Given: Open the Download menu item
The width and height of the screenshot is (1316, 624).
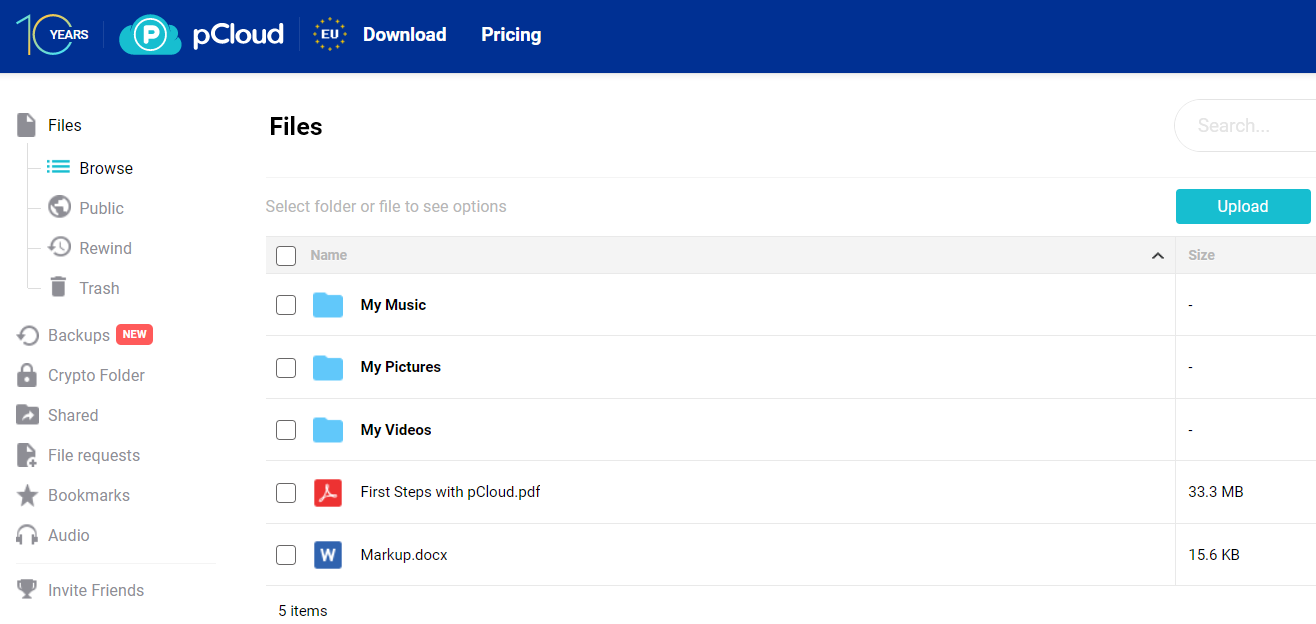Looking at the screenshot, I should pos(404,35).
